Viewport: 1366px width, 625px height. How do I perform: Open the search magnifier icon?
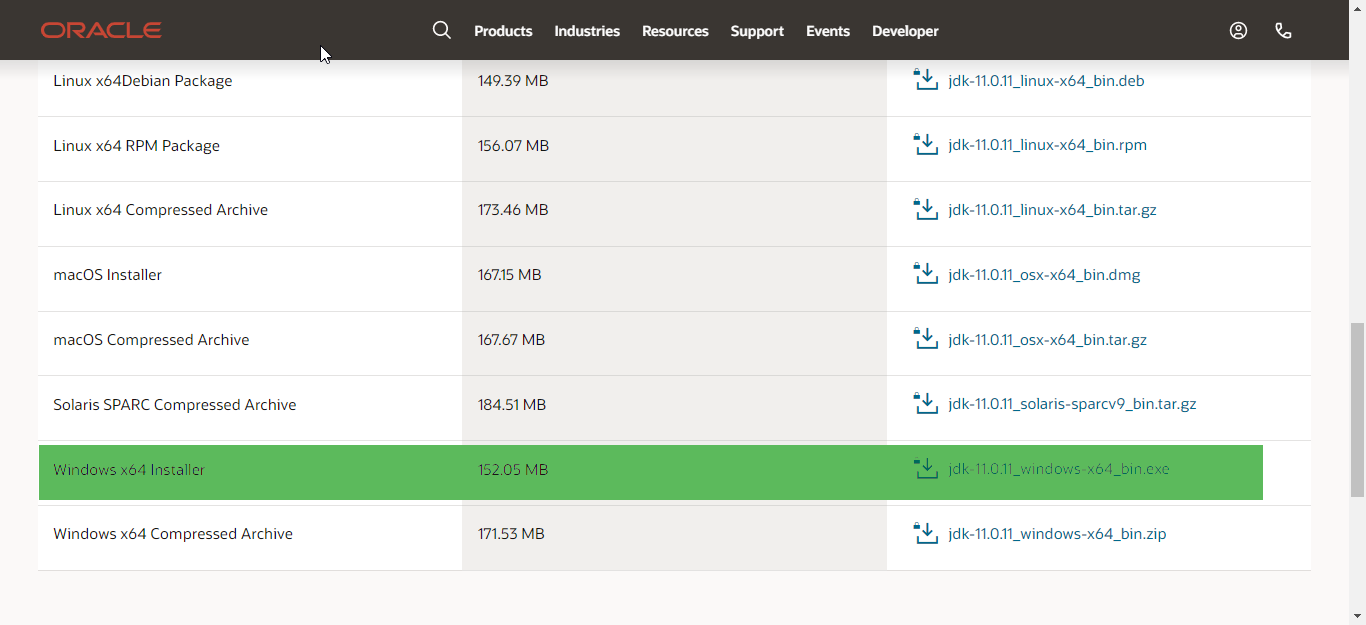442,30
